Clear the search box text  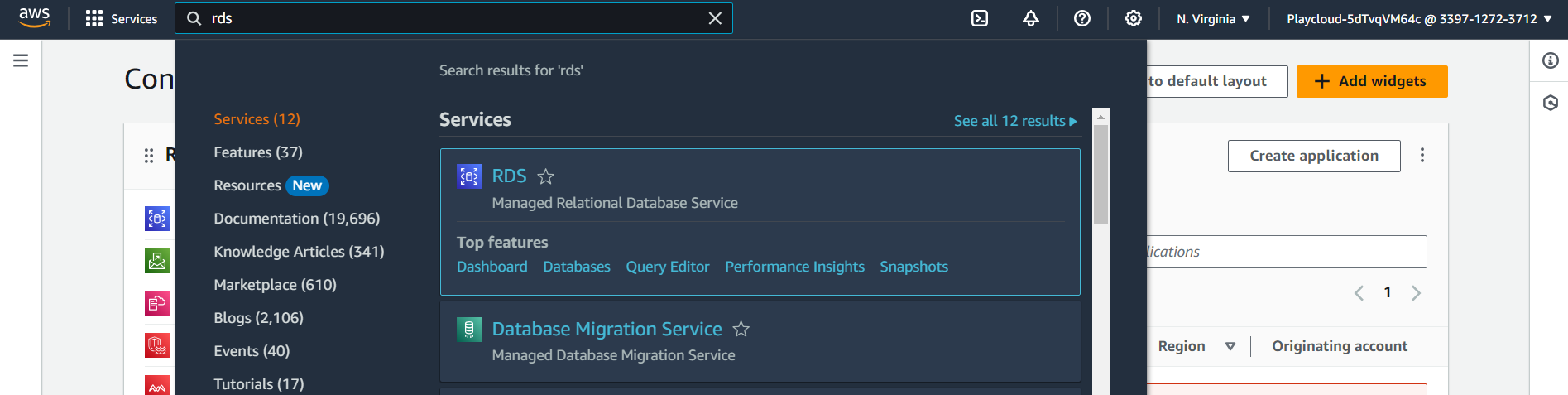(x=715, y=18)
